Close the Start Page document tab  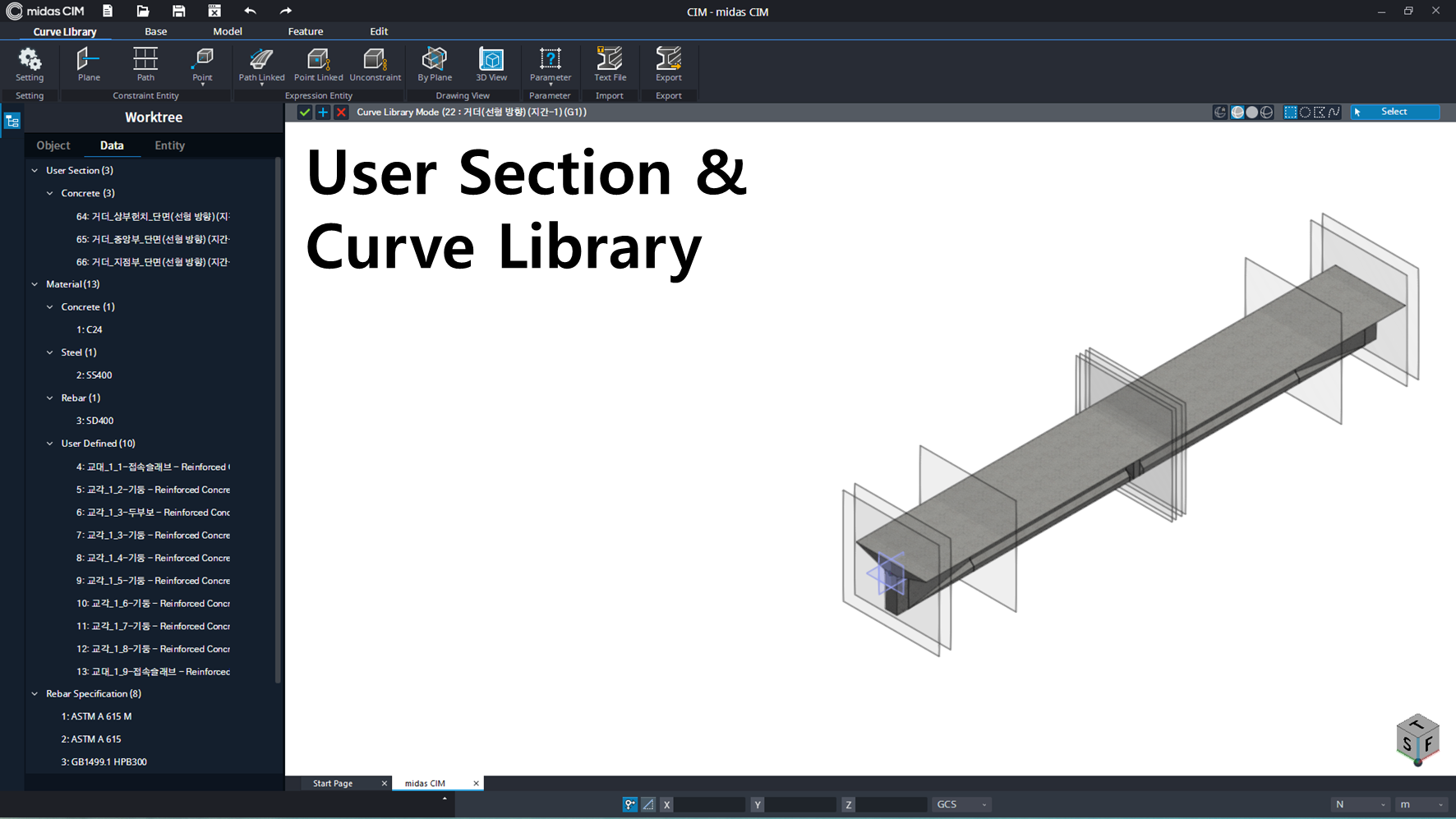click(384, 784)
